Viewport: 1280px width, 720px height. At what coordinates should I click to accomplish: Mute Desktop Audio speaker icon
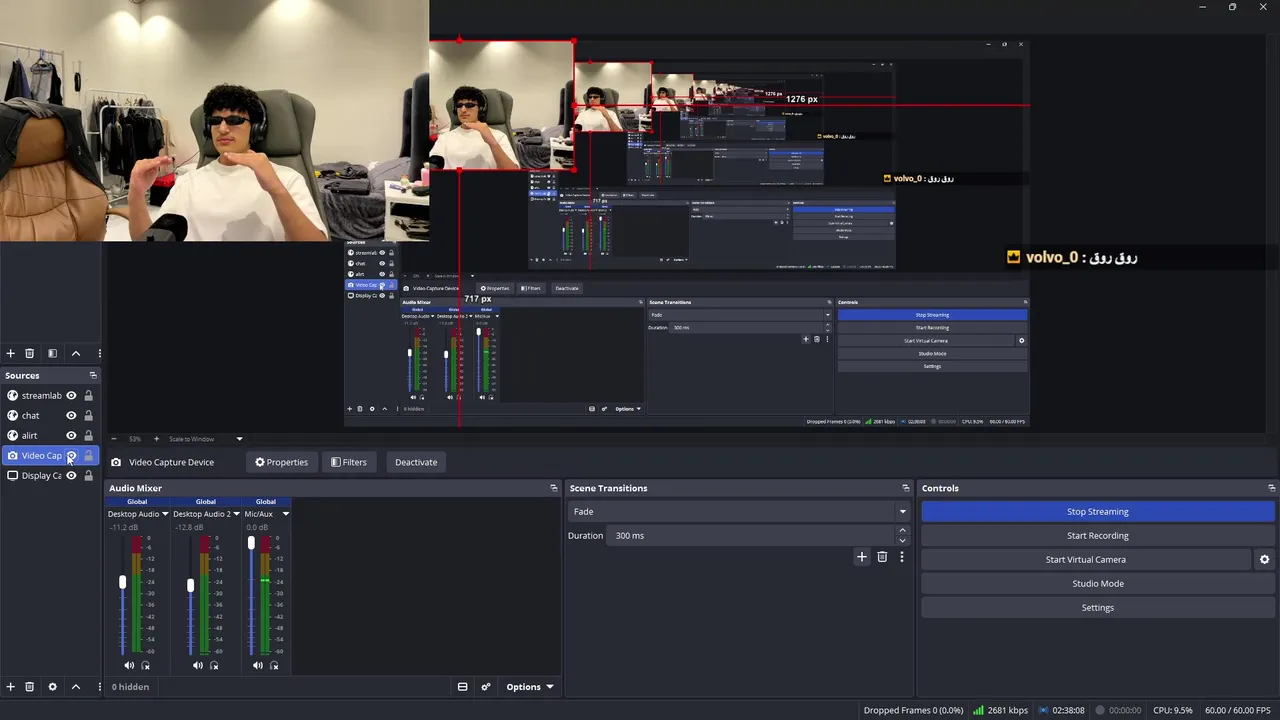[x=129, y=665]
